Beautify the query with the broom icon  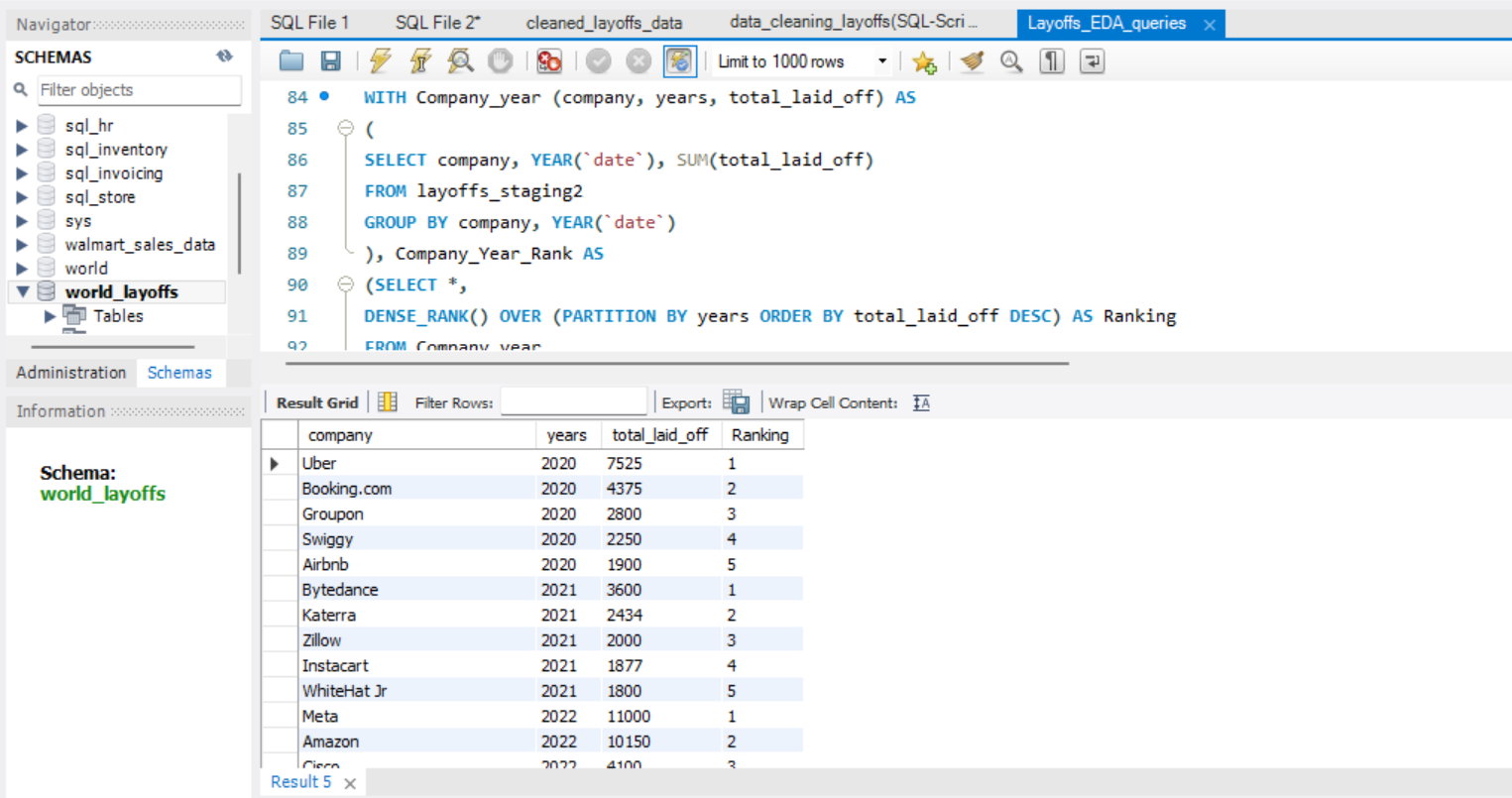(973, 61)
